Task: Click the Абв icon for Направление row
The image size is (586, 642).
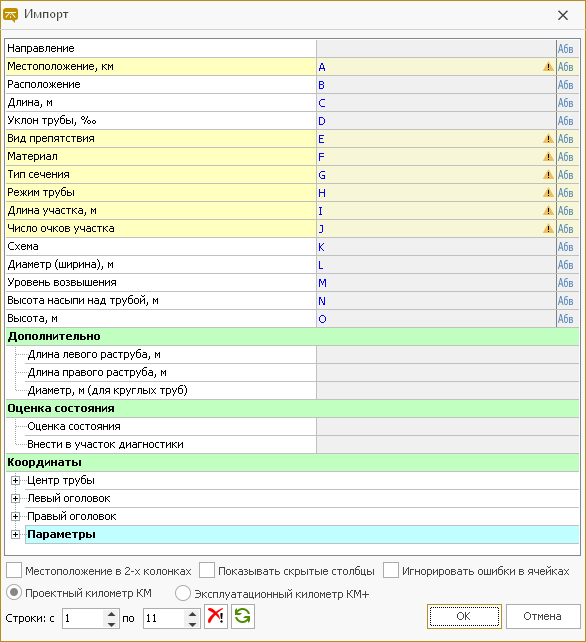Action: [x=566, y=48]
